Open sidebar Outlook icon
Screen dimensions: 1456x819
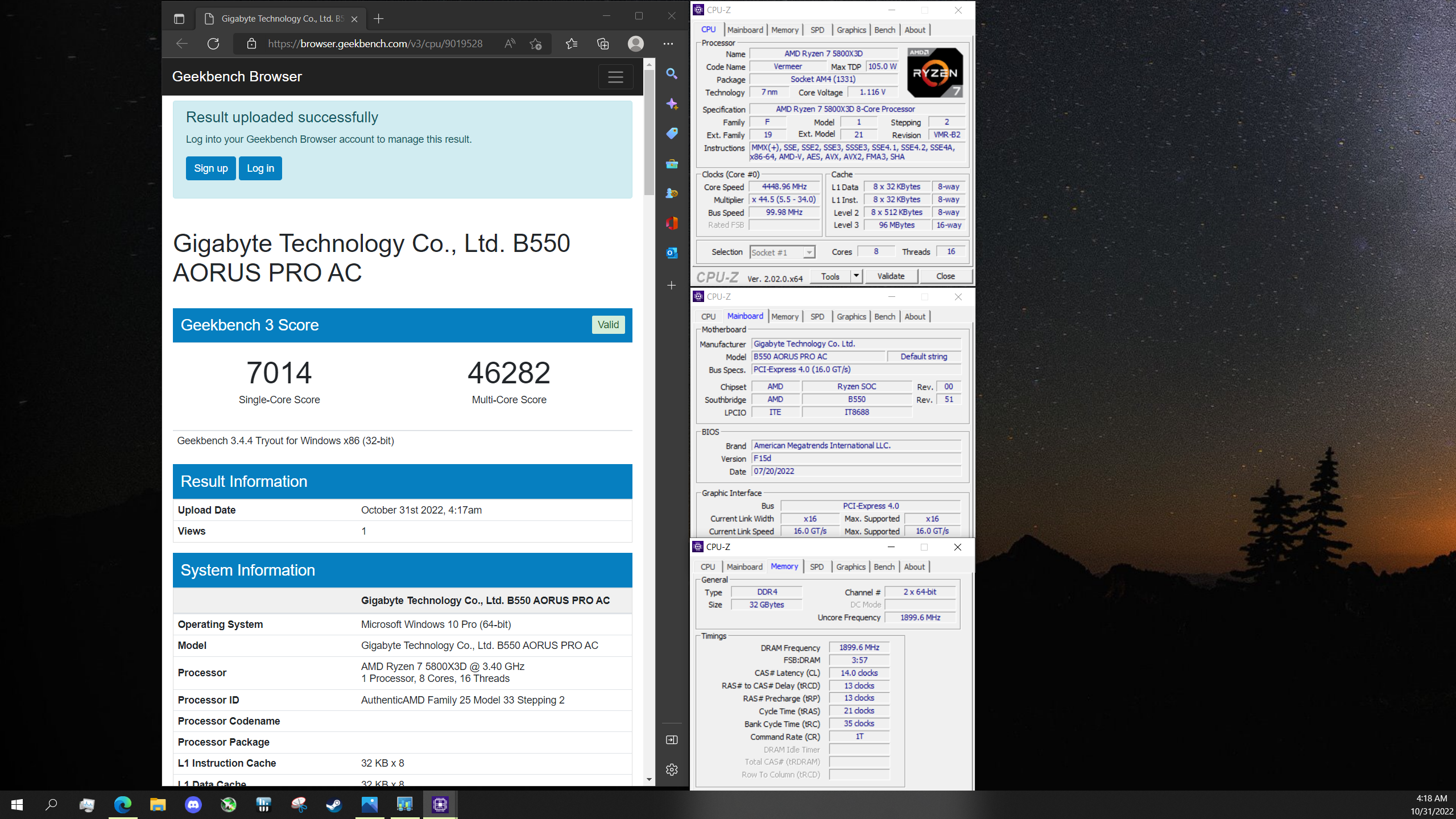pos(672,253)
